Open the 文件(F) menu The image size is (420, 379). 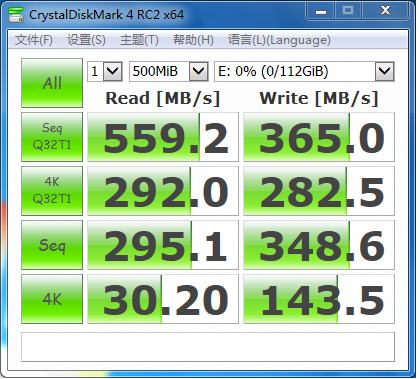click(x=34, y=40)
